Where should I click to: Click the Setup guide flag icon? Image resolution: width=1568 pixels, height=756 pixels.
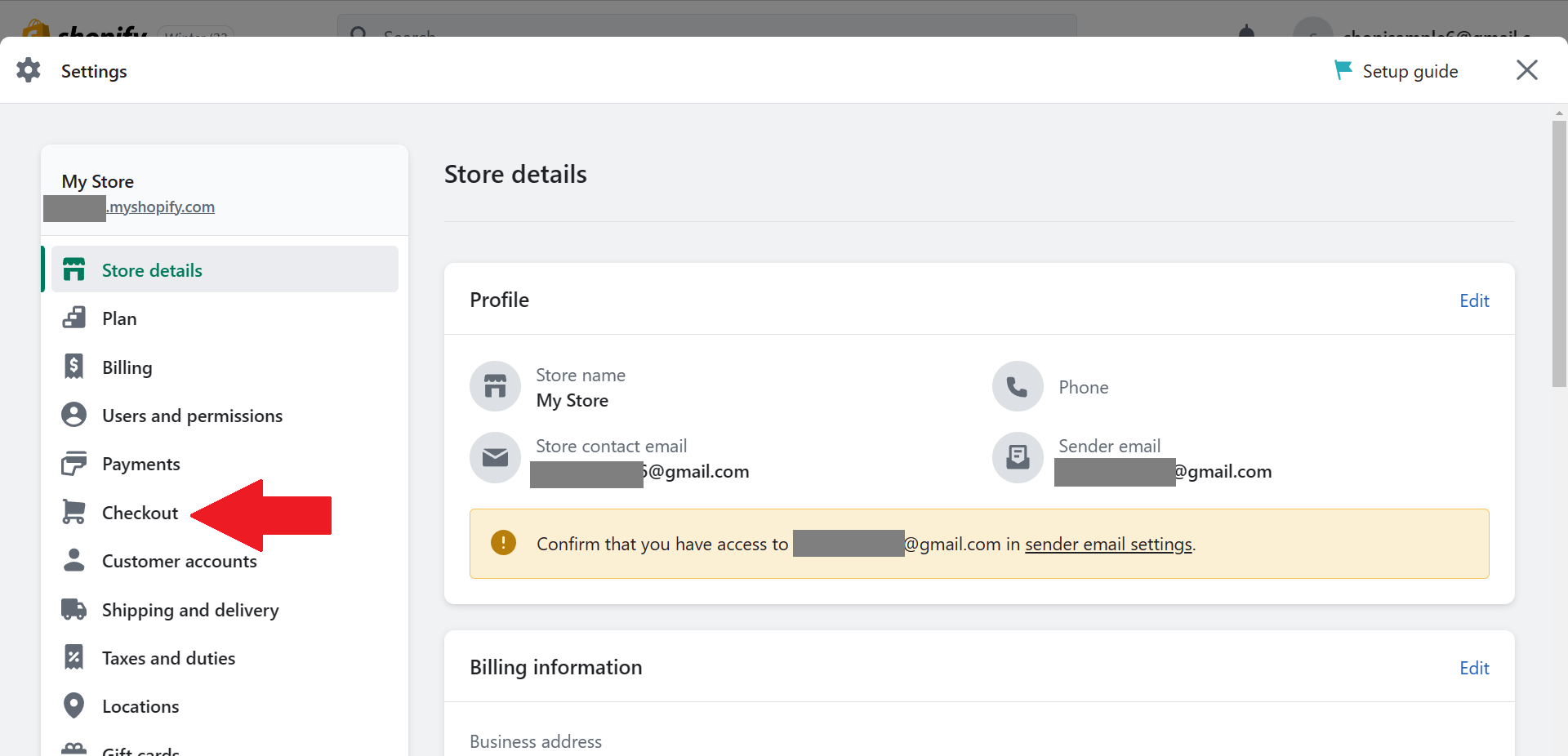click(x=1343, y=70)
